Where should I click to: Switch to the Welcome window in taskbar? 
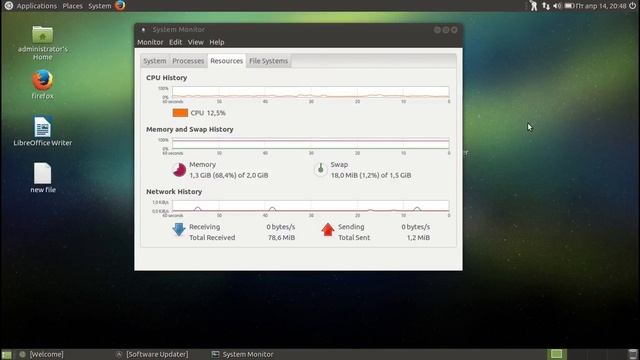click(42, 354)
